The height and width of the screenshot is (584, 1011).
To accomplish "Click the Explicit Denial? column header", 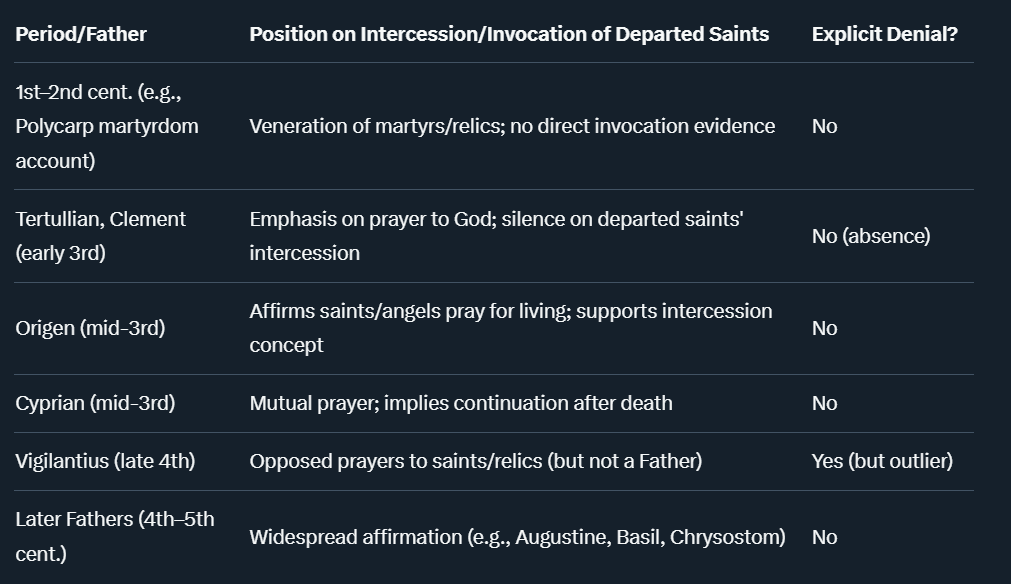I will click(x=884, y=34).
